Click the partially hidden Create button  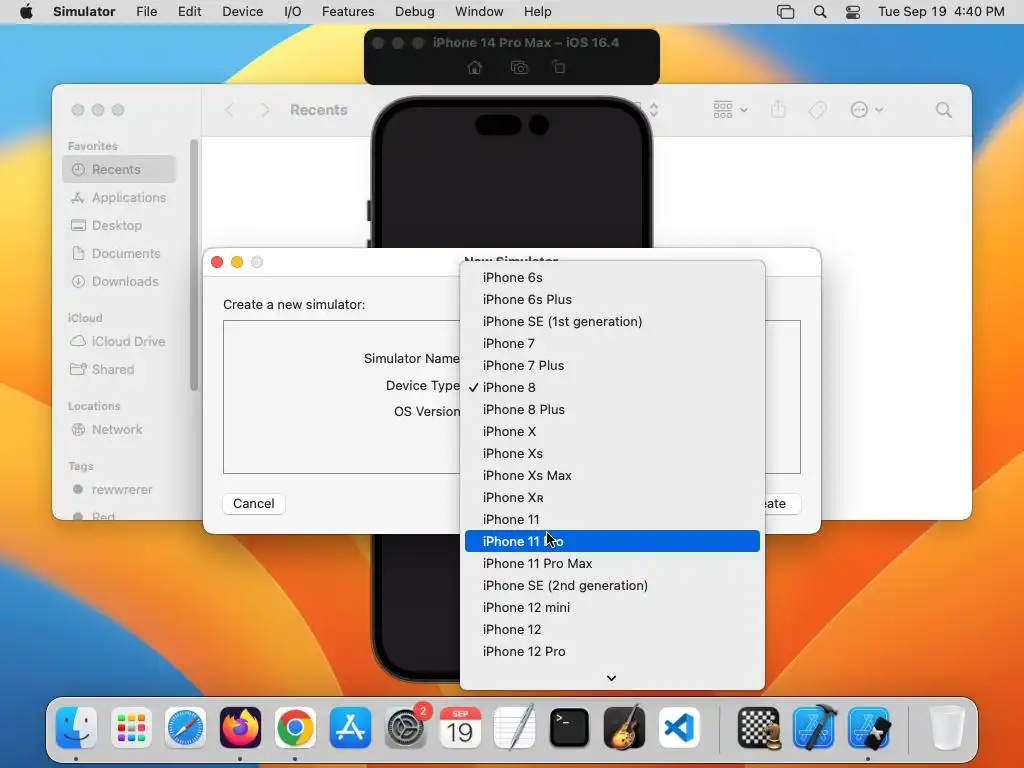[x=782, y=504]
